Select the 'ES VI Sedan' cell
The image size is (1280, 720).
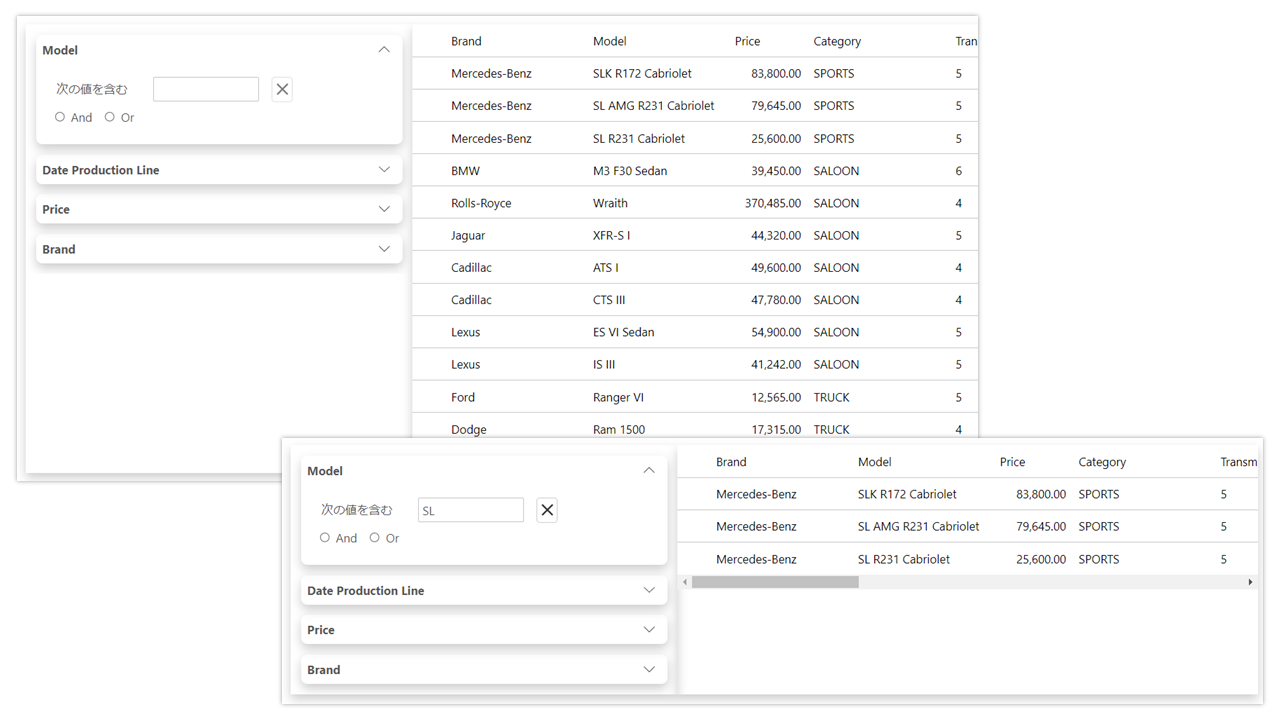click(x=624, y=332)
